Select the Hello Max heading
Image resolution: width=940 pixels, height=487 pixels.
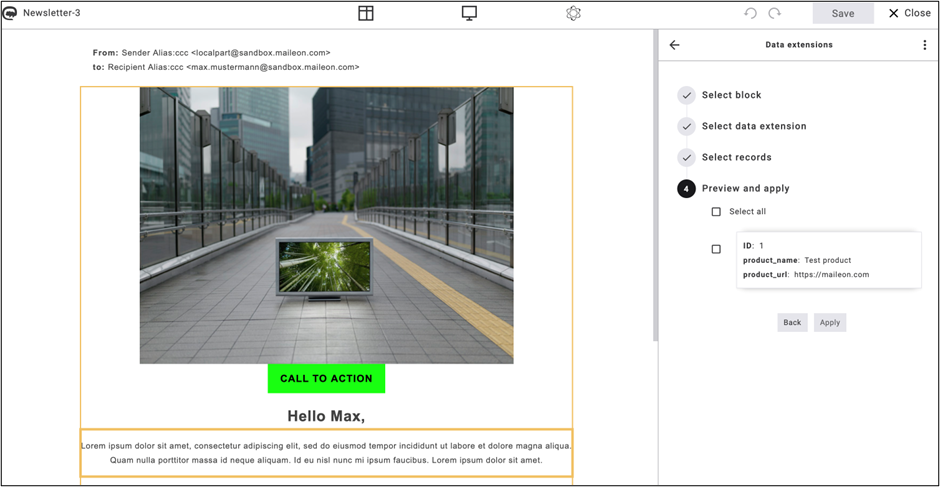point(326,416)
